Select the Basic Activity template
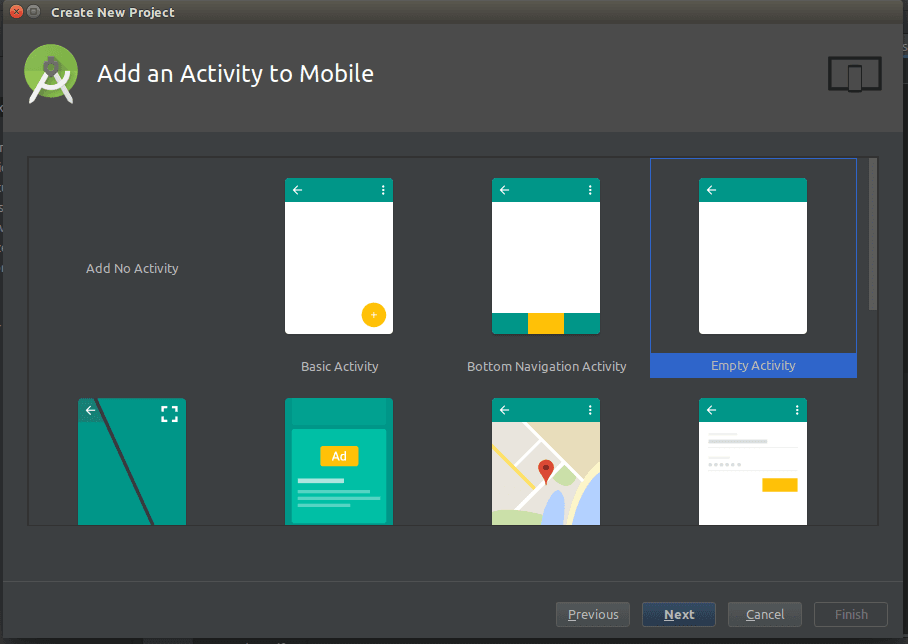This screenshot has width=908, height=644. 339,256
